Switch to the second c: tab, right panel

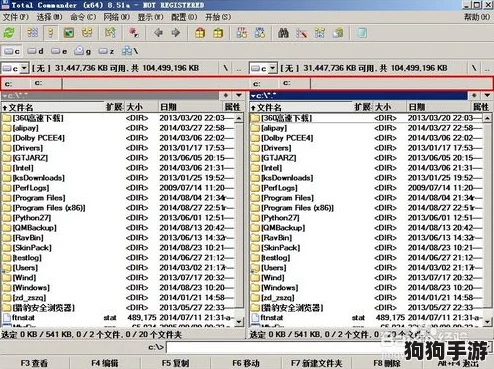[x=295, y=83]
